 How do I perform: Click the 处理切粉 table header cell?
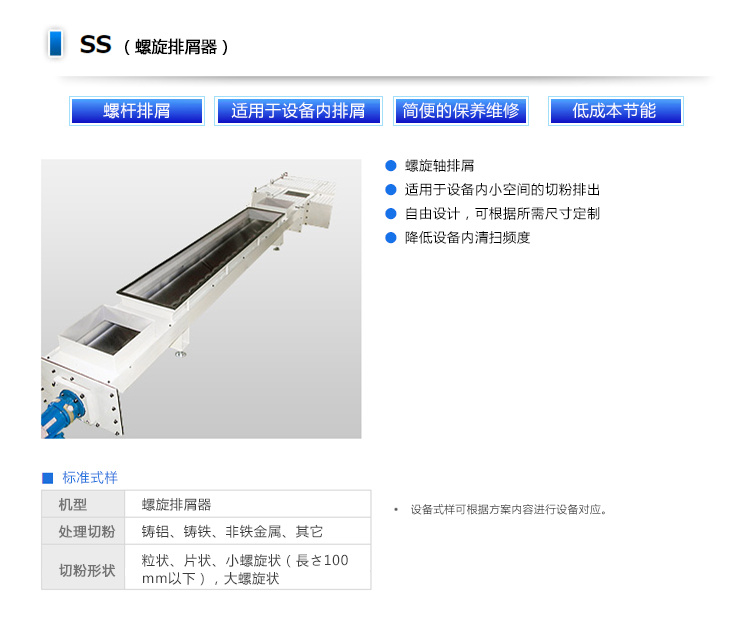[83, 531]
